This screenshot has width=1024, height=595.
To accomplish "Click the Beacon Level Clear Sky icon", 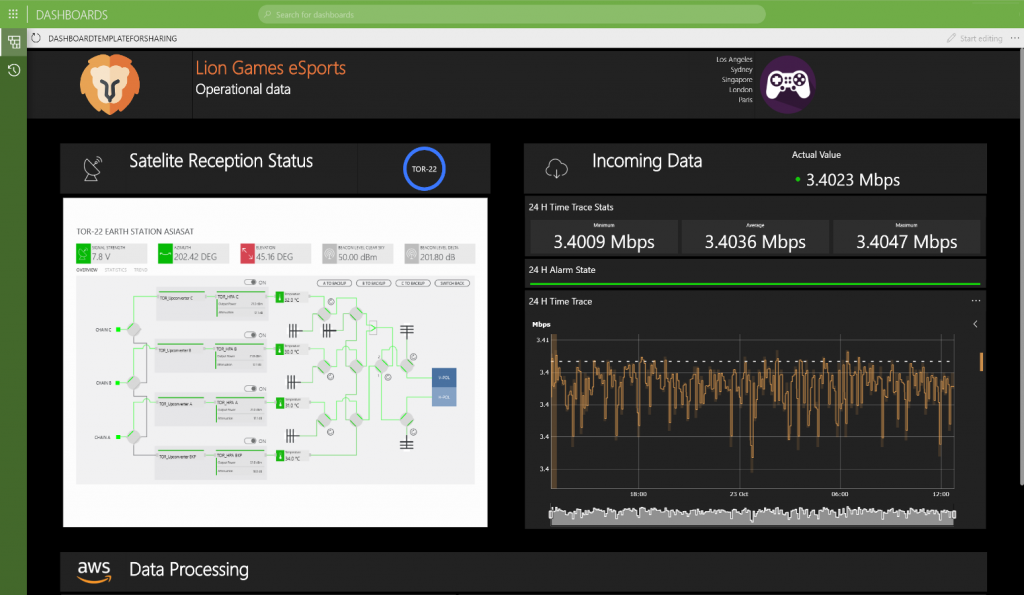I will point(329,253).
